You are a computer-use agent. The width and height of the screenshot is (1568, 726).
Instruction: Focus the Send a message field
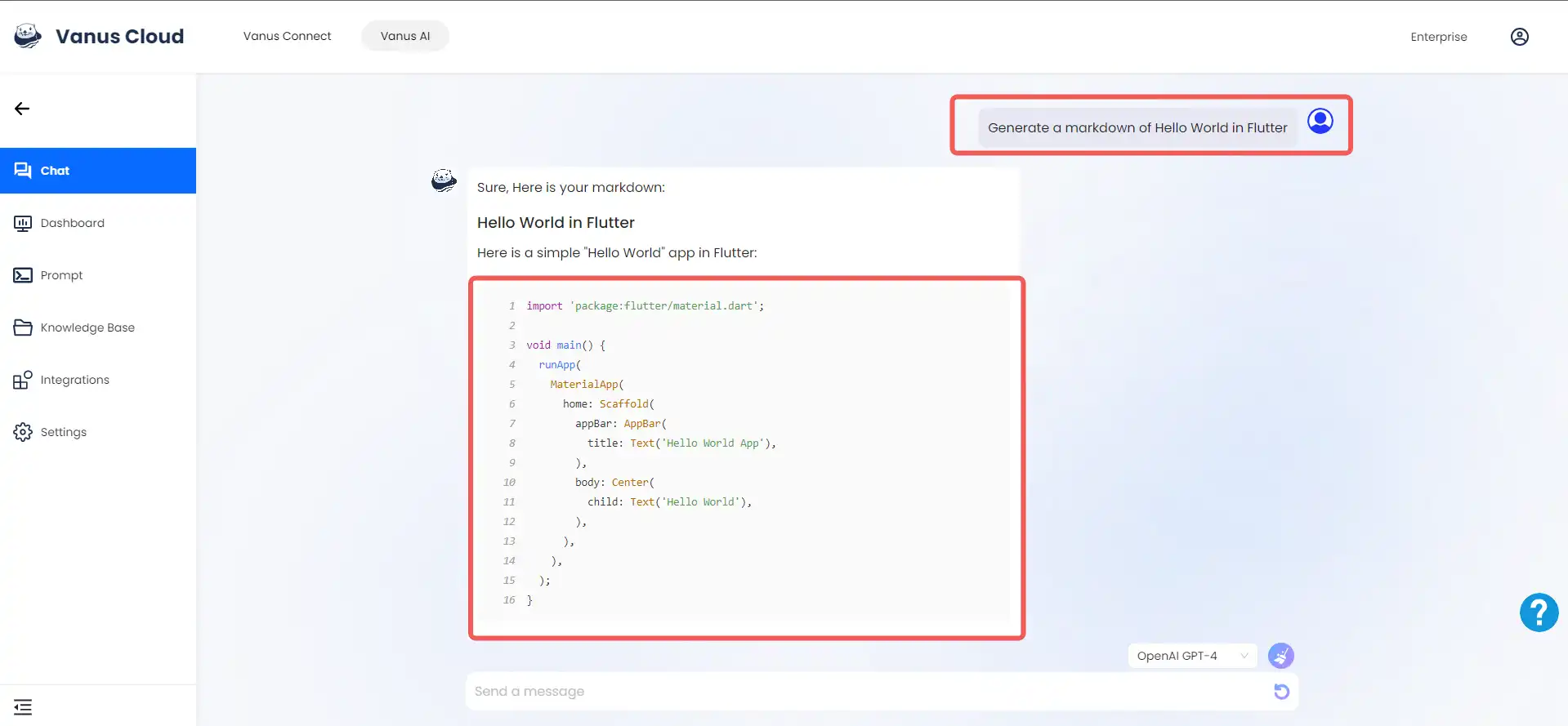pyautogui.click(x=882, y=692)
